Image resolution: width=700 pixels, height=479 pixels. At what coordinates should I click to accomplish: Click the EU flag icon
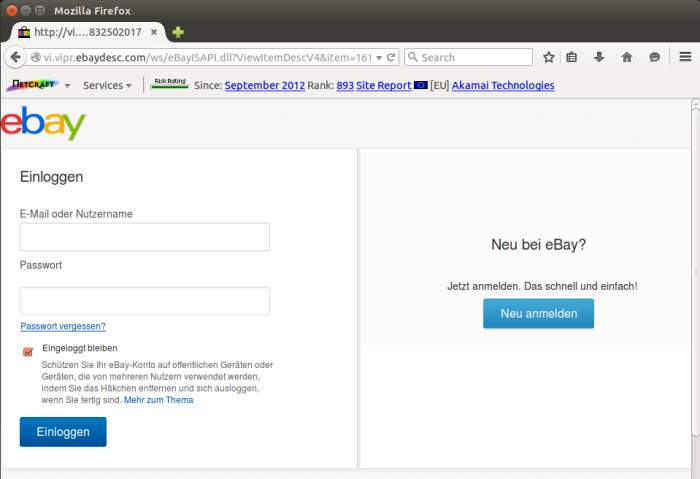tap(421, 85)
